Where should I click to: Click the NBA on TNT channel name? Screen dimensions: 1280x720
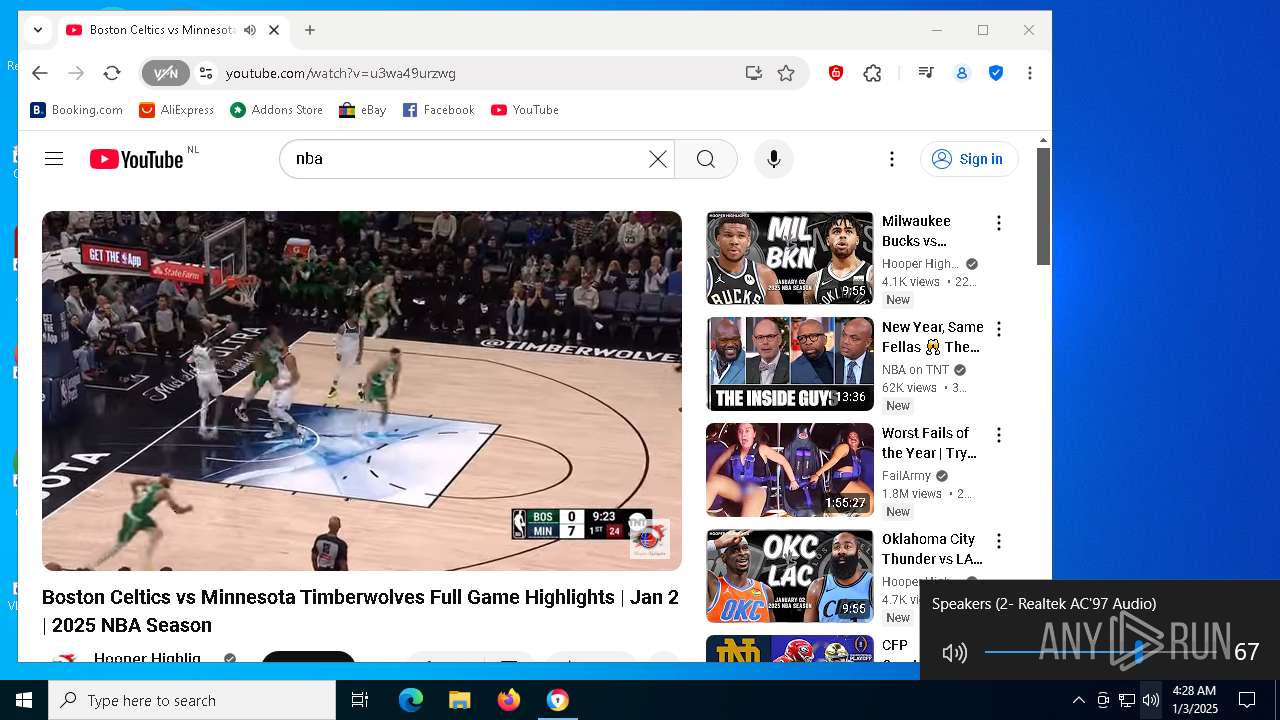coord(915,370)
